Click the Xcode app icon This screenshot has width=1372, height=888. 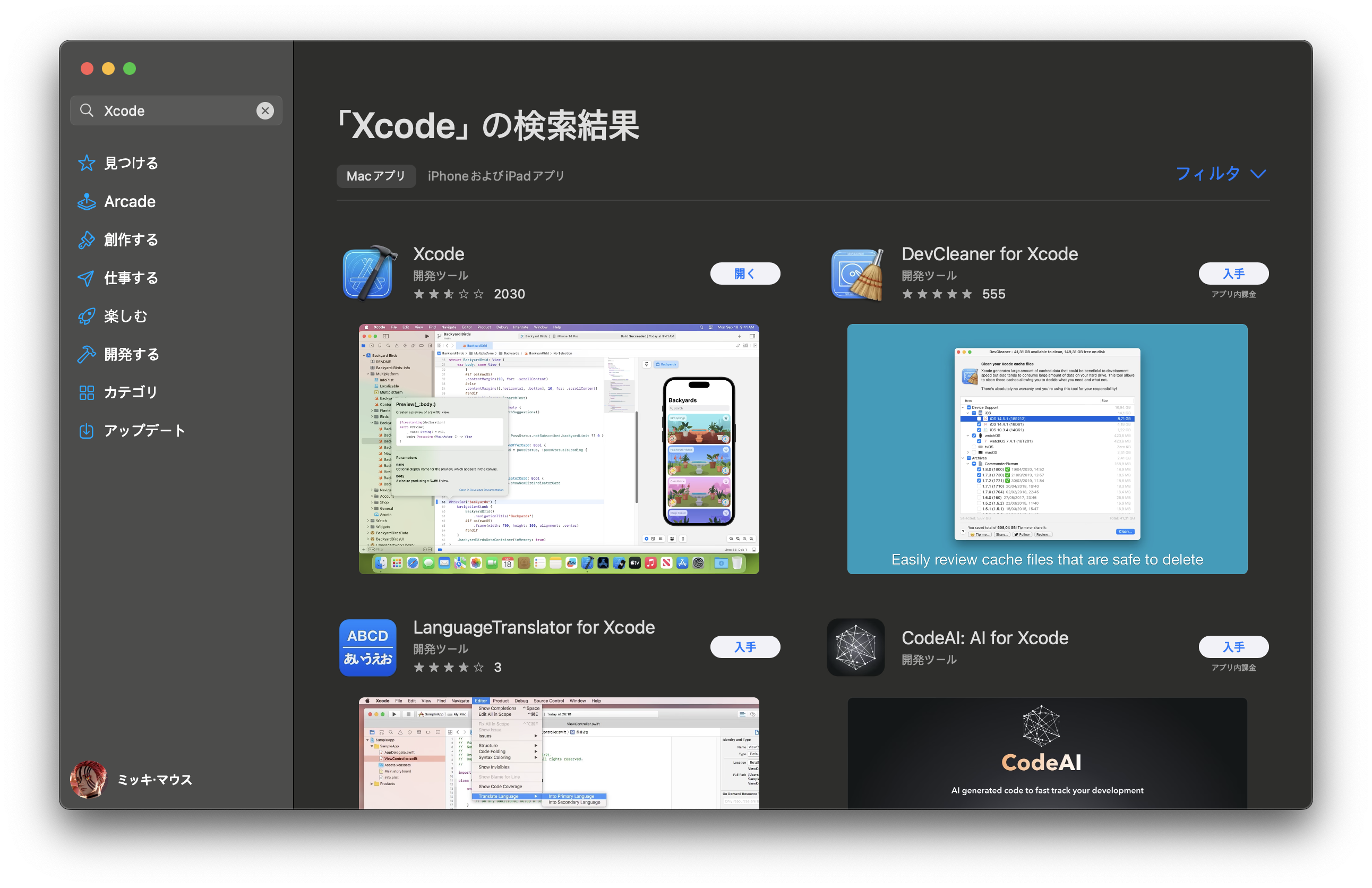coord(369,273)
